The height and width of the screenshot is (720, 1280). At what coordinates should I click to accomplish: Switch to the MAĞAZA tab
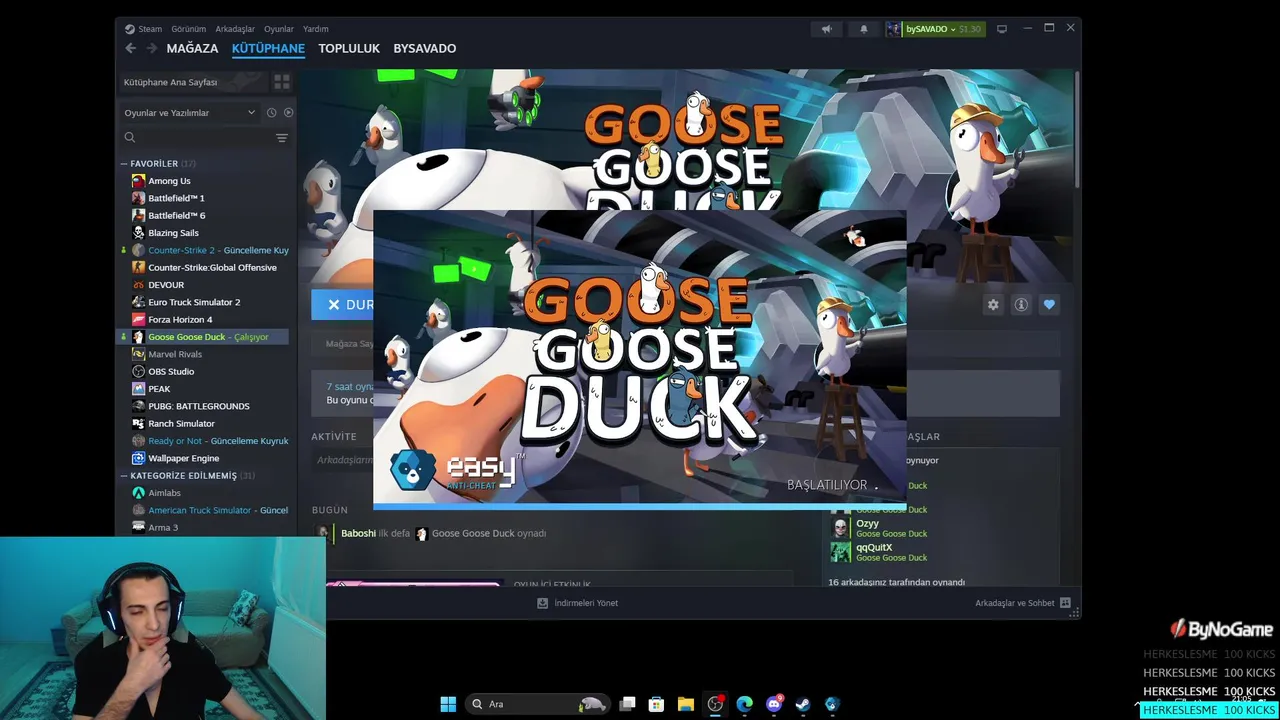(x=192, y=48)
